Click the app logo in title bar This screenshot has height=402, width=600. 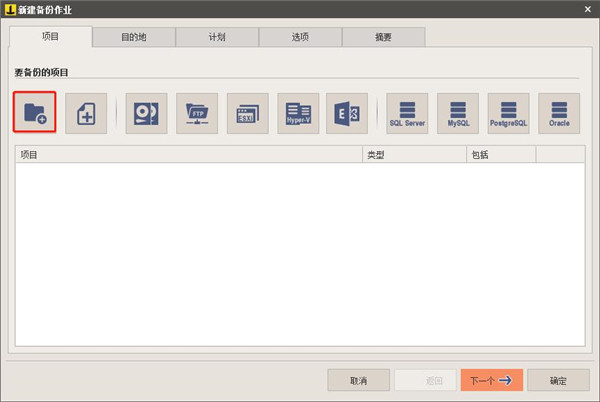pyautogui.click(x=10, y=9)
